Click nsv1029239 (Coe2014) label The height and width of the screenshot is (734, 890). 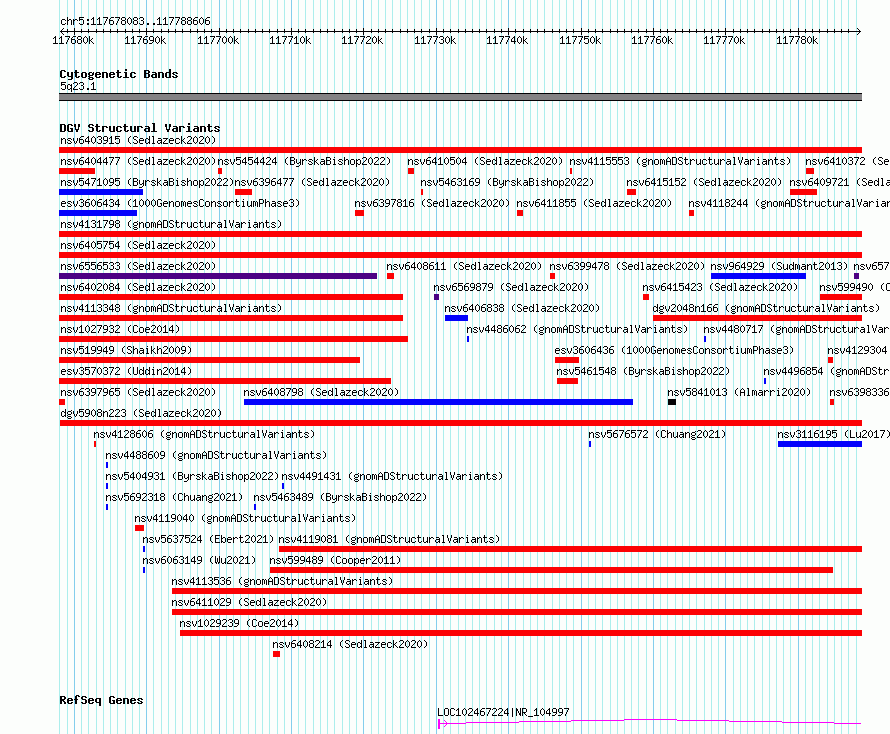(x=239, y=623)
